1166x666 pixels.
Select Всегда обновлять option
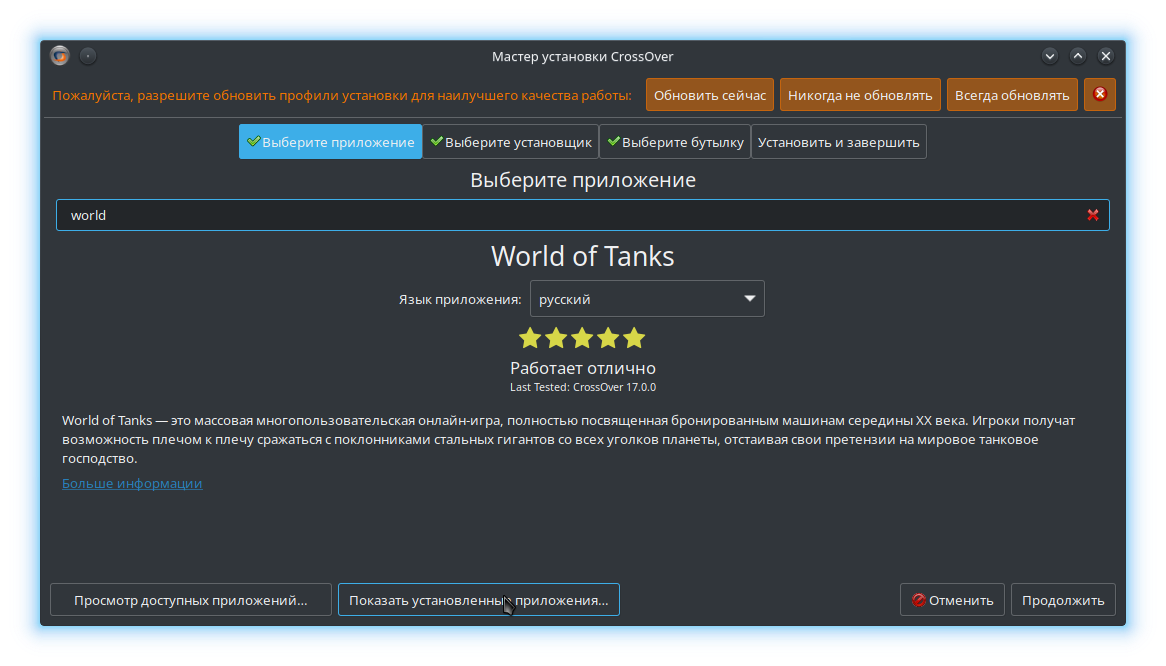tap(1011, 95)
